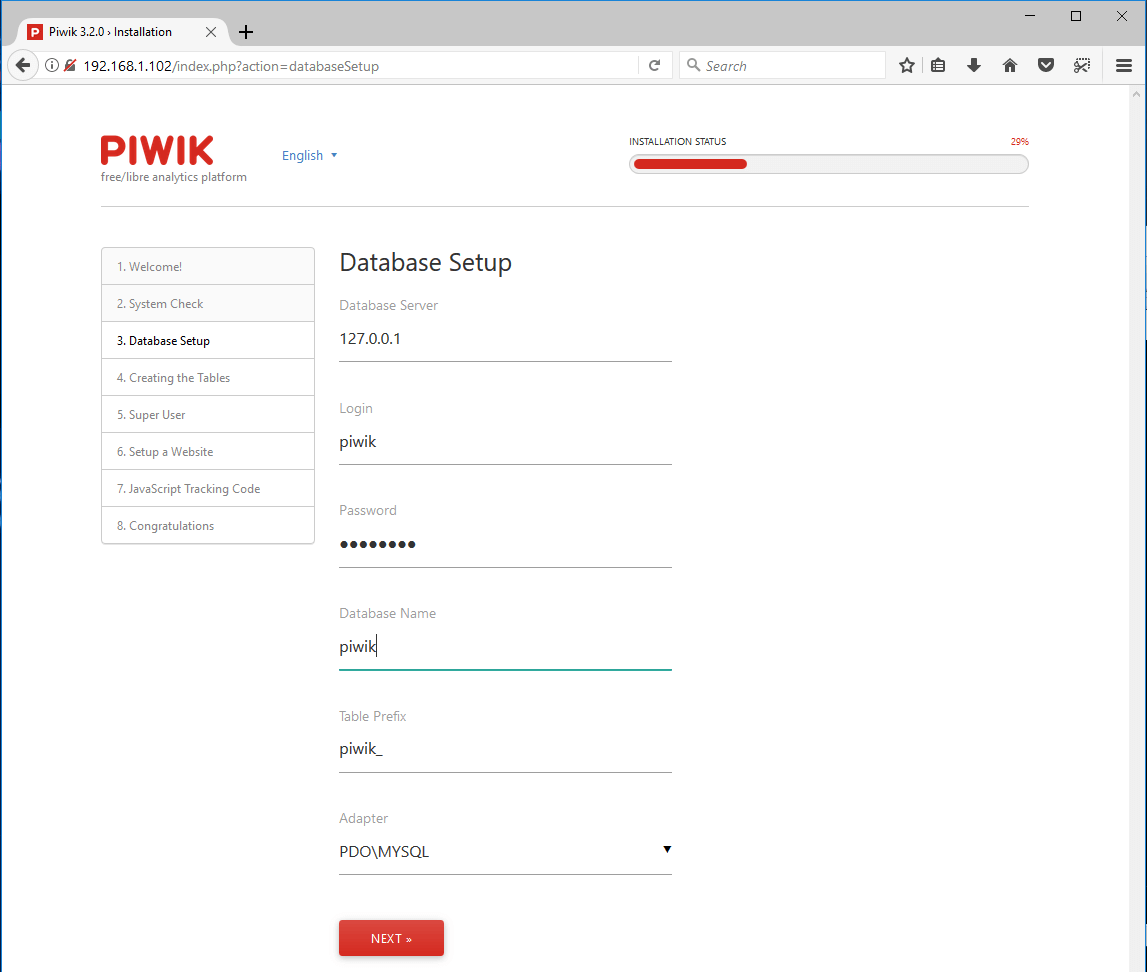This screenshot has width=1147, height=972.
Task: Open site information icon in address bar
Action: (52, 66)
